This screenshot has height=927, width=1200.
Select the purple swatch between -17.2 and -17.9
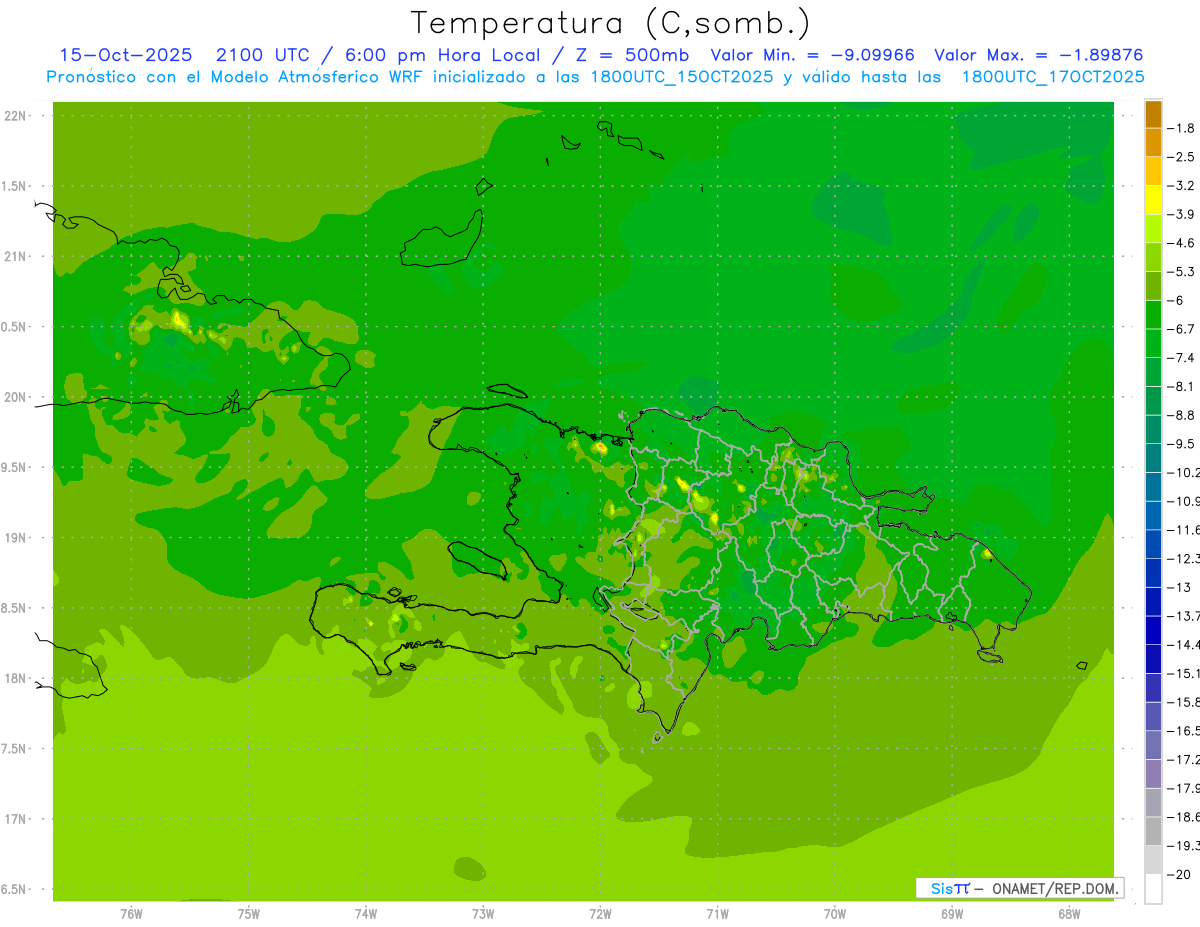click(1153, 773)
